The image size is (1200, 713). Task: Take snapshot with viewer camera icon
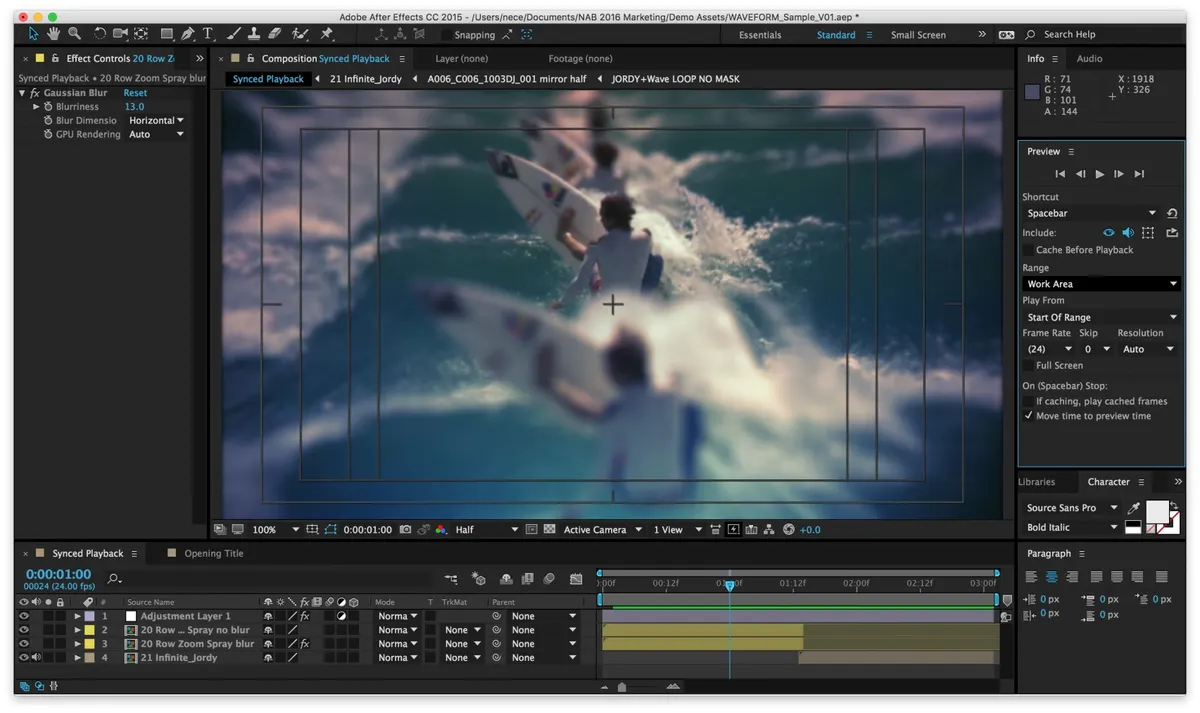tap(406, 529)
